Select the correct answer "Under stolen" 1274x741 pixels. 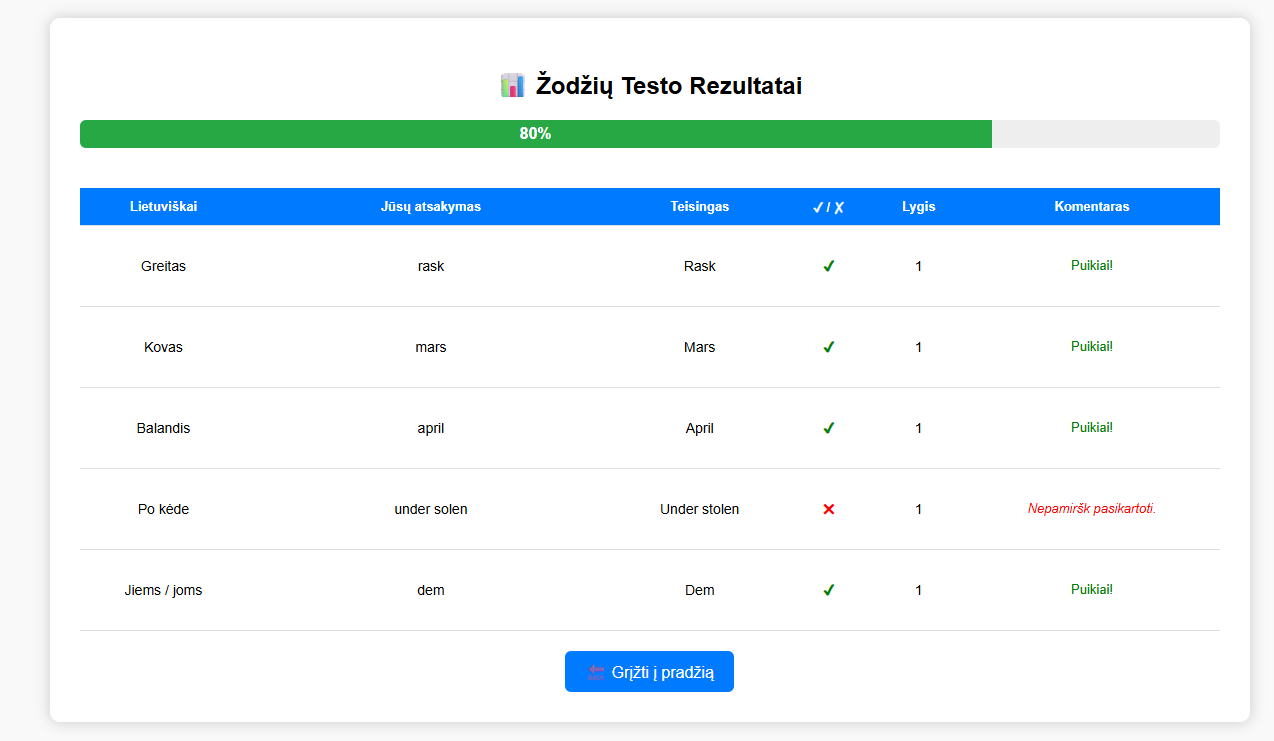[x=699, y=509]
